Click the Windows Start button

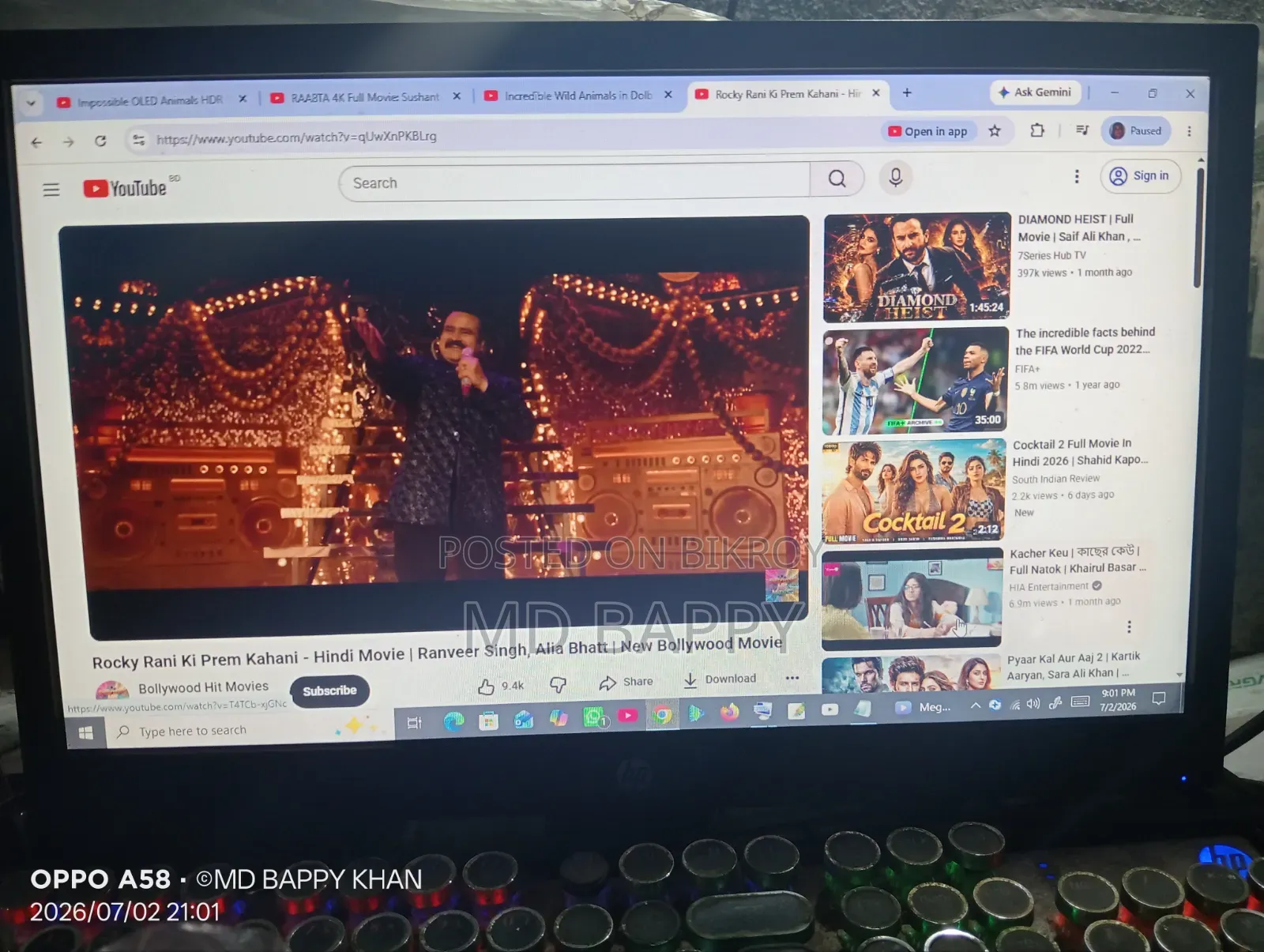86,733
